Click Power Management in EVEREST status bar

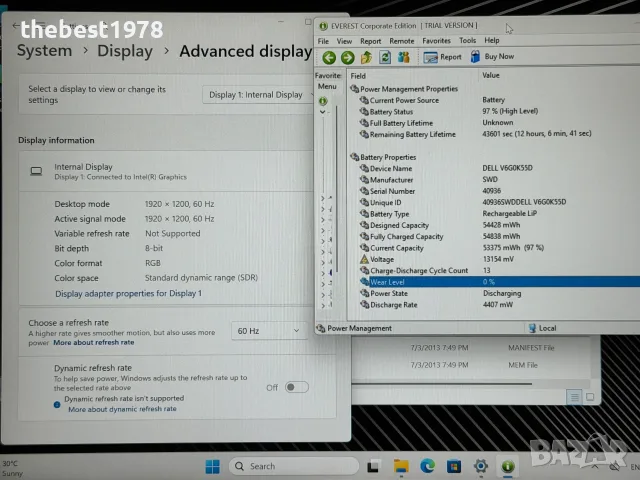pos(354,328)
